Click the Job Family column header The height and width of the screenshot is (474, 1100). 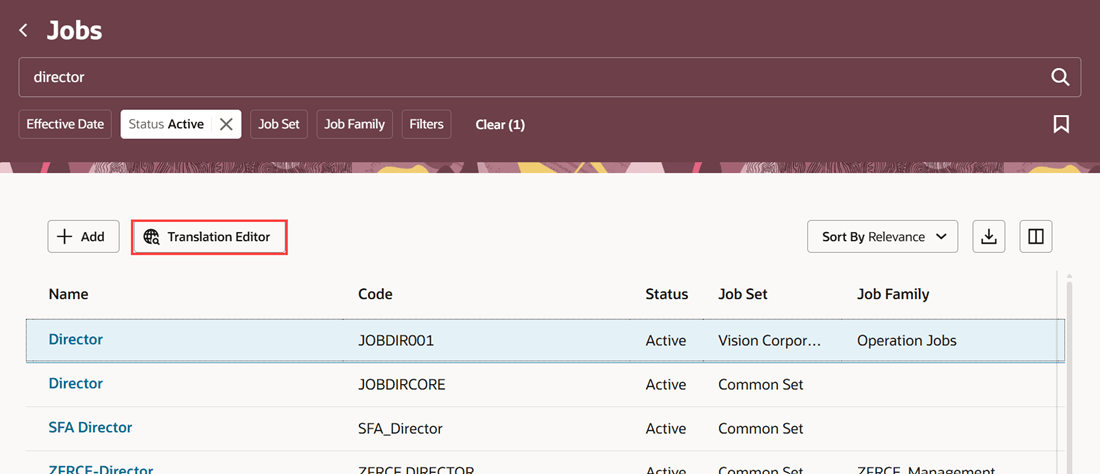click(x=893, y=294)
